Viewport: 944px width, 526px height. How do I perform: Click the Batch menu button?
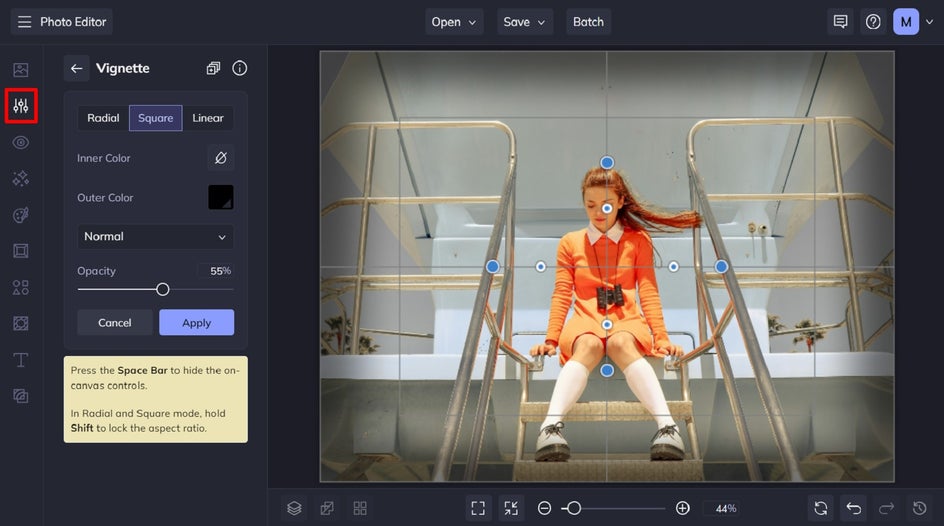(x=588, y=22)
